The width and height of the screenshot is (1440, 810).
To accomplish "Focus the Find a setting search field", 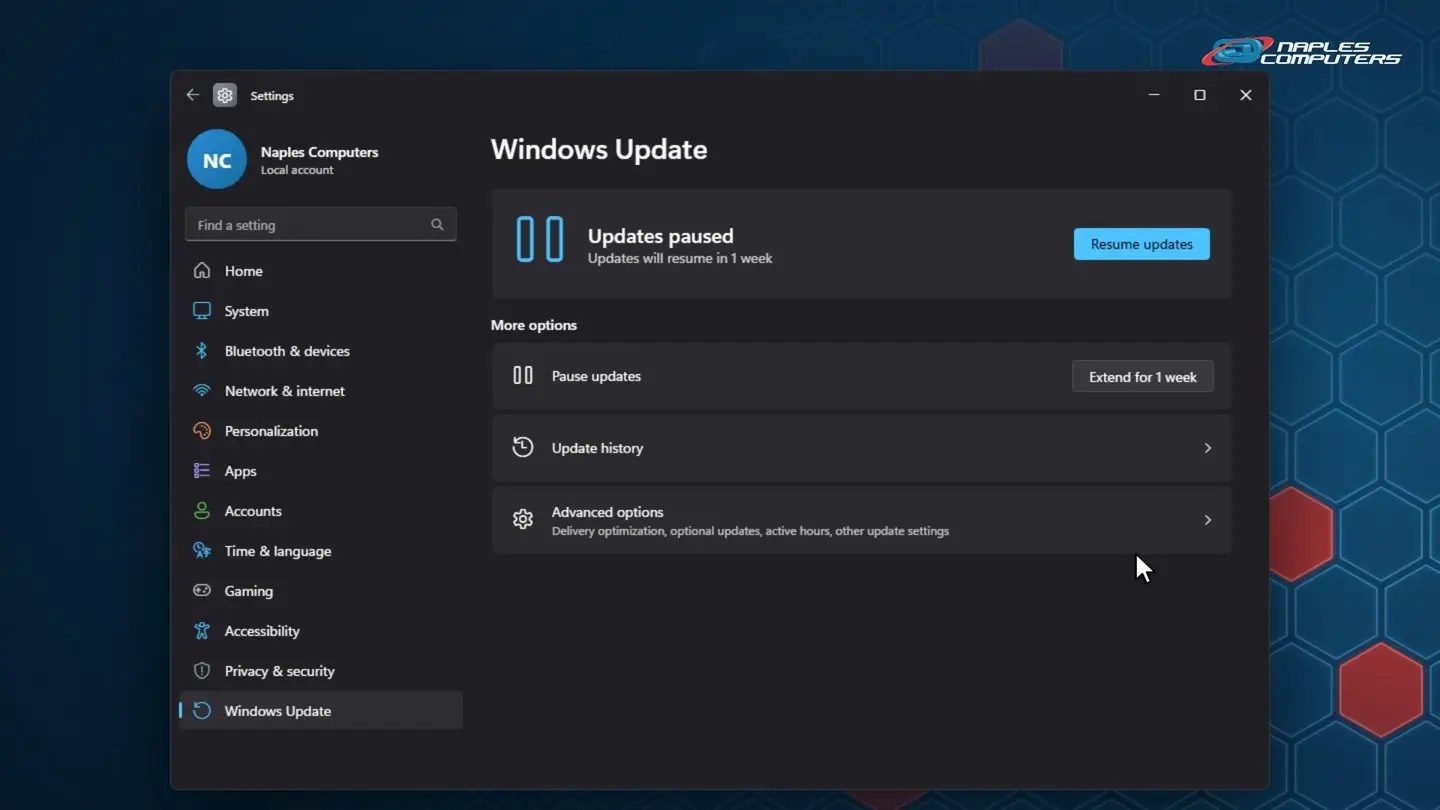I will tap(321, 225).
